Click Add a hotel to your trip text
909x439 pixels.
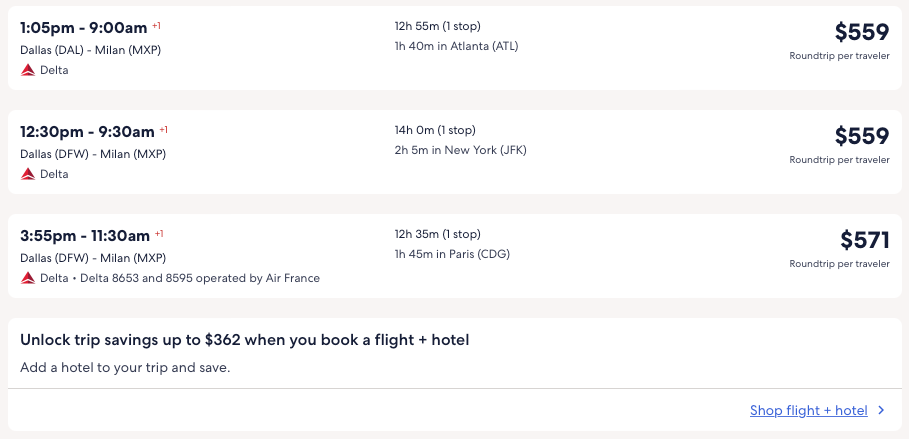pyautogui.click(x=125, y=367)
